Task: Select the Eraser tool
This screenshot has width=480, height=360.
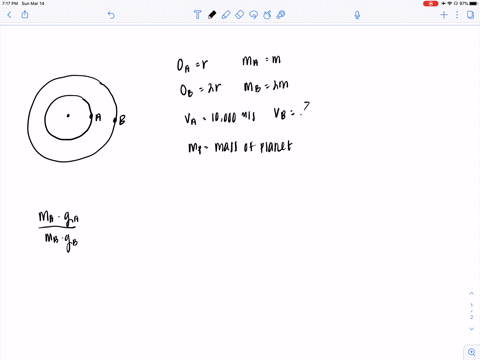Action: pyautogui.click(x=239, y=15)
